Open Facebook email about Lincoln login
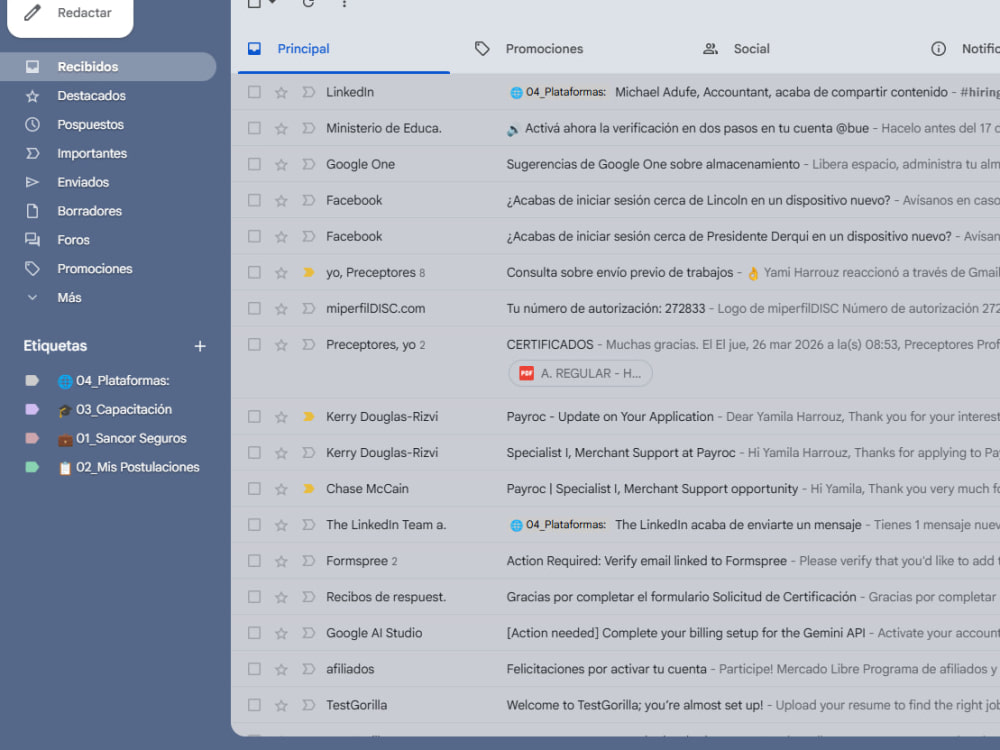Viewport: 1000px width, 750px height. click(615, 200)
